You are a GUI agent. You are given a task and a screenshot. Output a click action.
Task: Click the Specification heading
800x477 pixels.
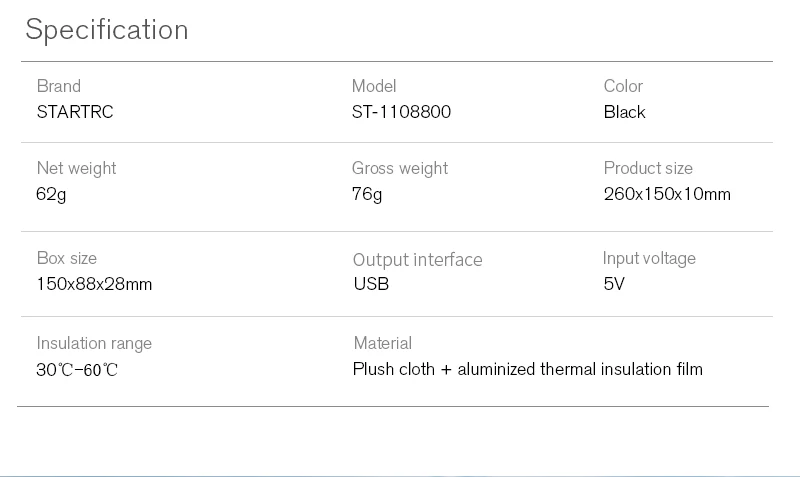(107, 30)
